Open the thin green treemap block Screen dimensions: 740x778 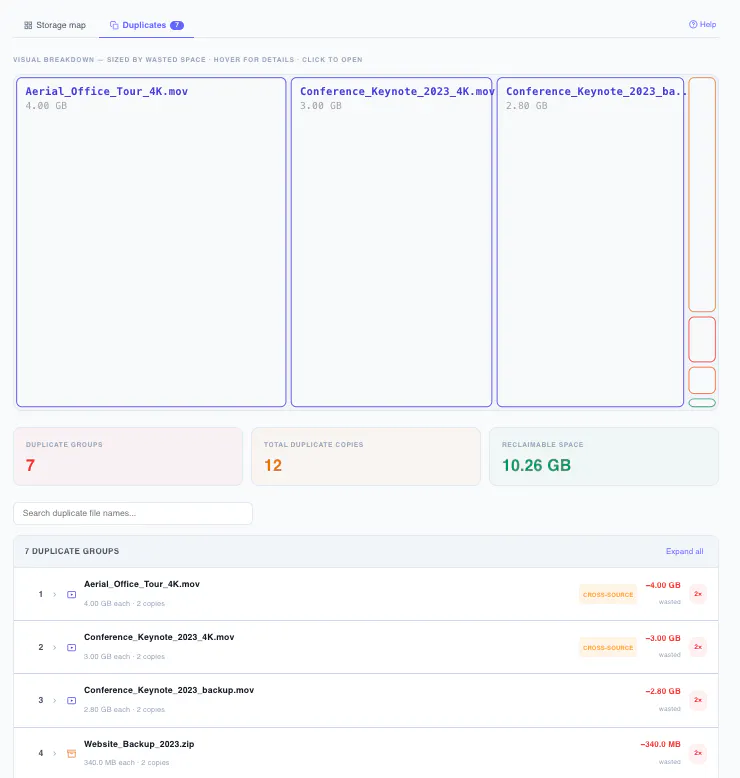pos(702,403)
